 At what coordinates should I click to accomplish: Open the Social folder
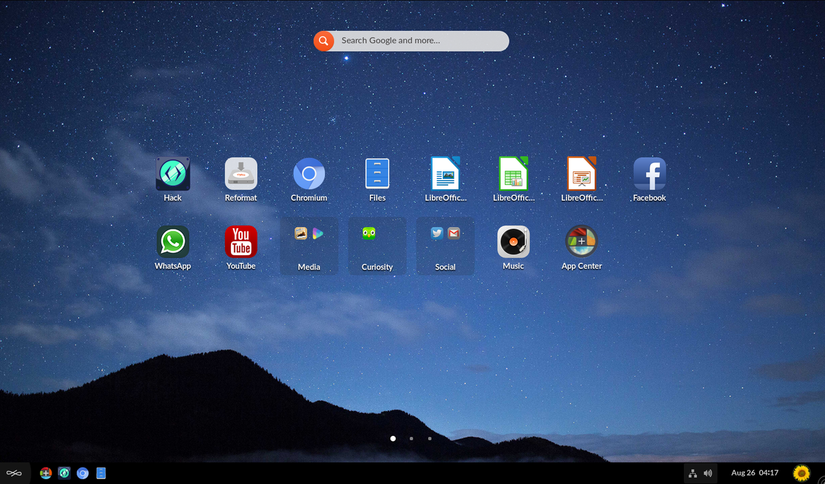(x=445, y=246)
